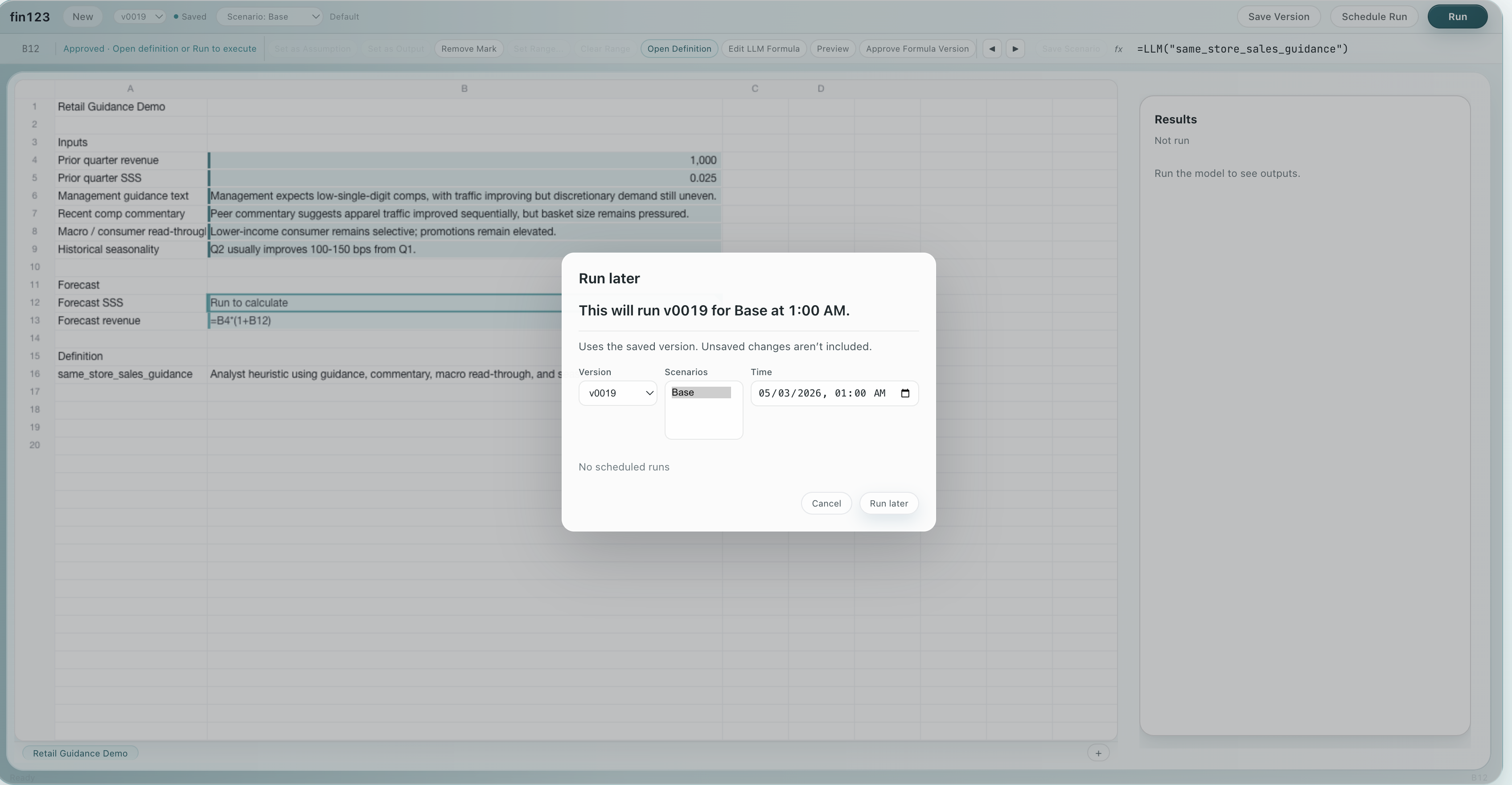Click the fx formula icon
Image resolution: width=1512 pixels, height=785 pixels.
[1119, 49]
